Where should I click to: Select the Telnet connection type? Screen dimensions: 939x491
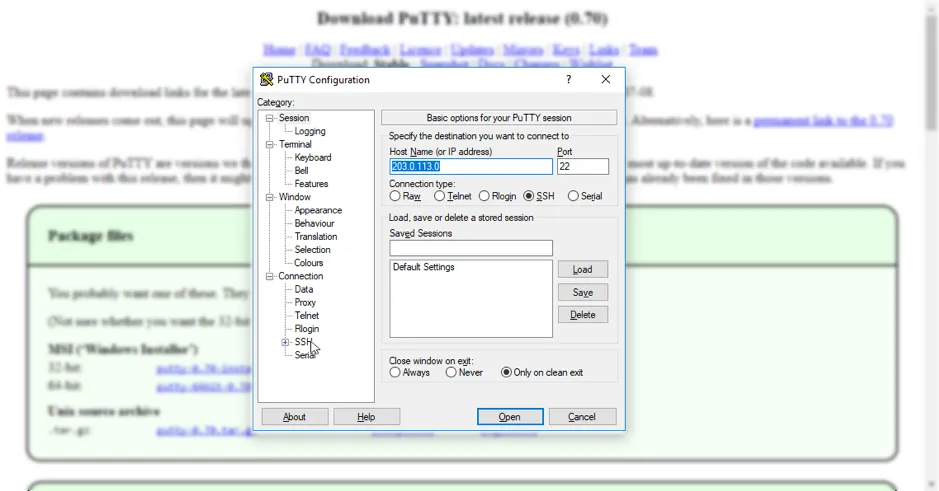coord(440,196)
